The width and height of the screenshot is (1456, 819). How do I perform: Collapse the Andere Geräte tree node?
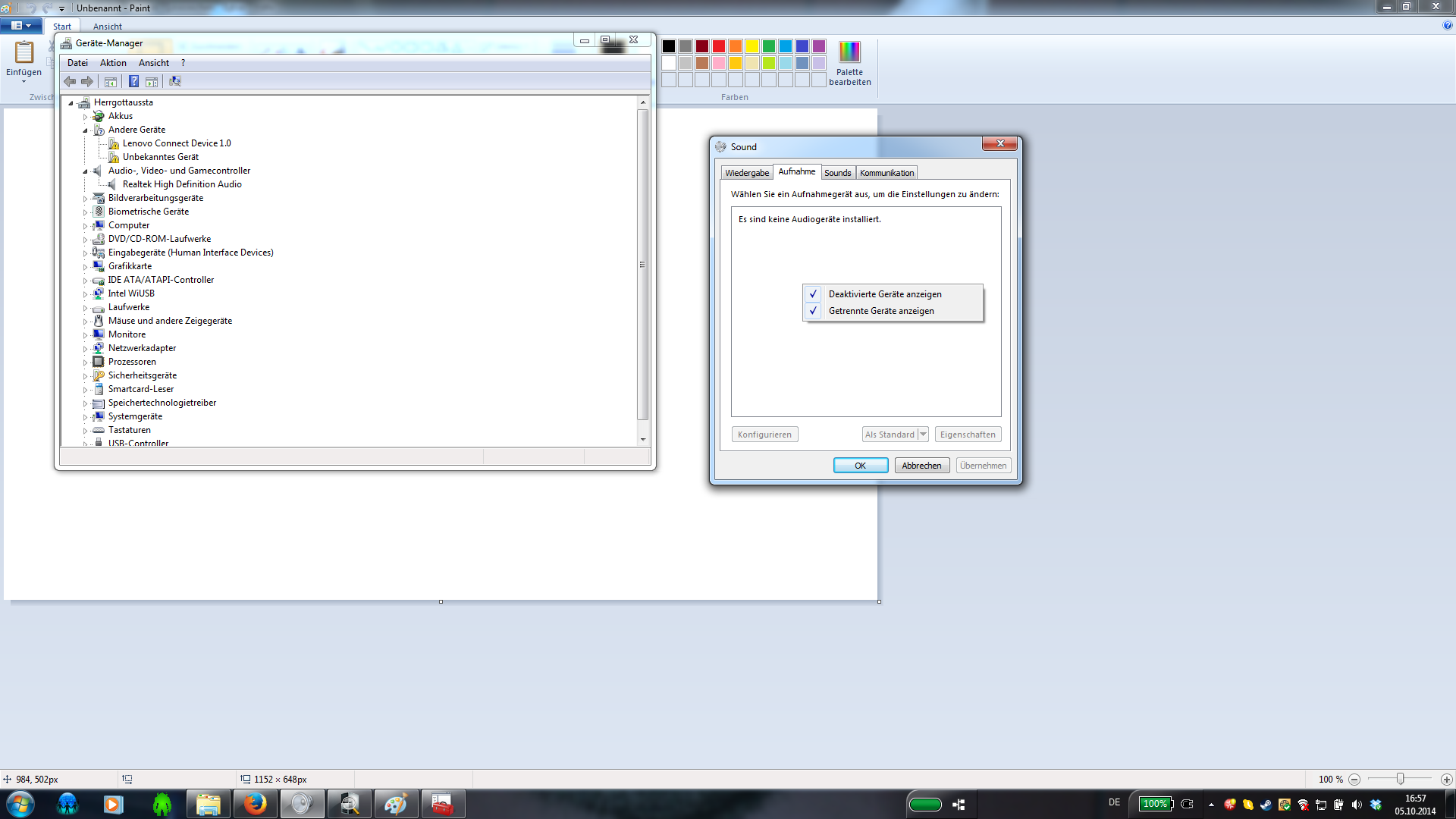(85, 130)
